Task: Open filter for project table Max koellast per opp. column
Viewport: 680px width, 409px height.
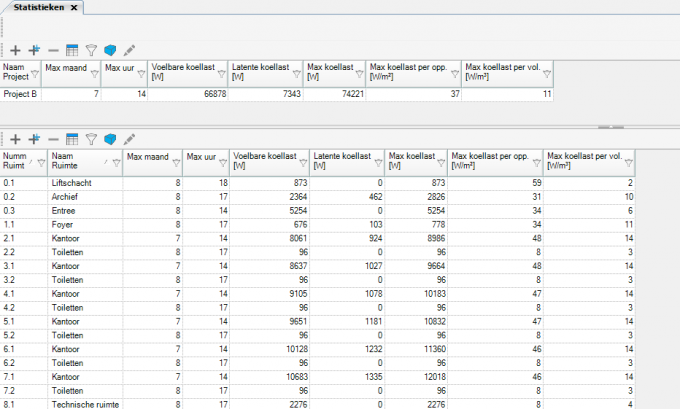Action: tap(455, 74)
